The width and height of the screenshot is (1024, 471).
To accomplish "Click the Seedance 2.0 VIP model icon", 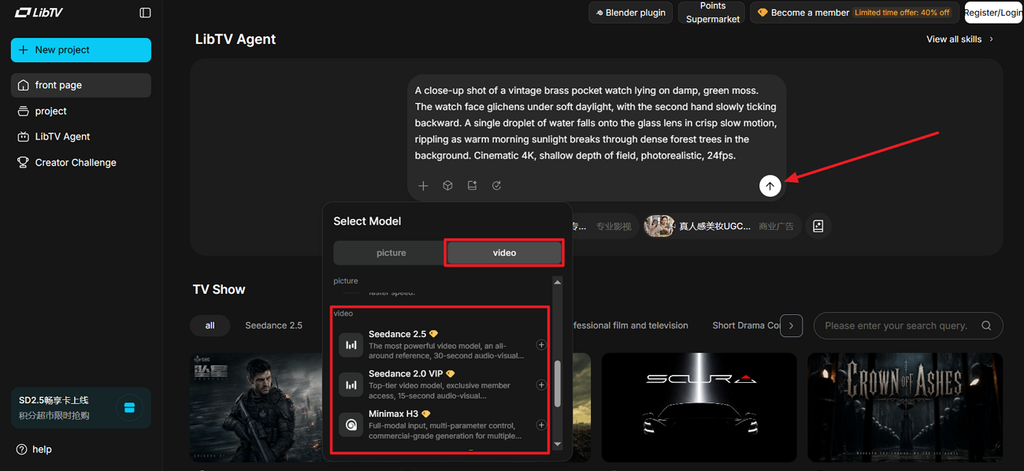I will [351, 385].
